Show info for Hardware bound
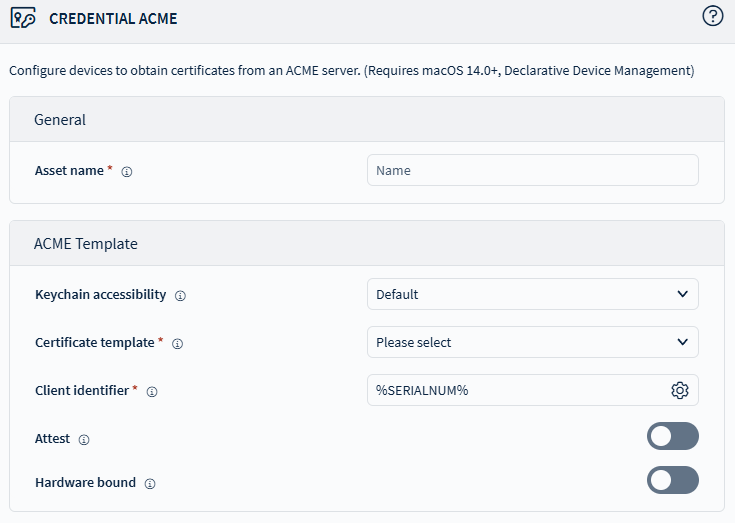This screenshot has width=735, height=523. point(150,483)
